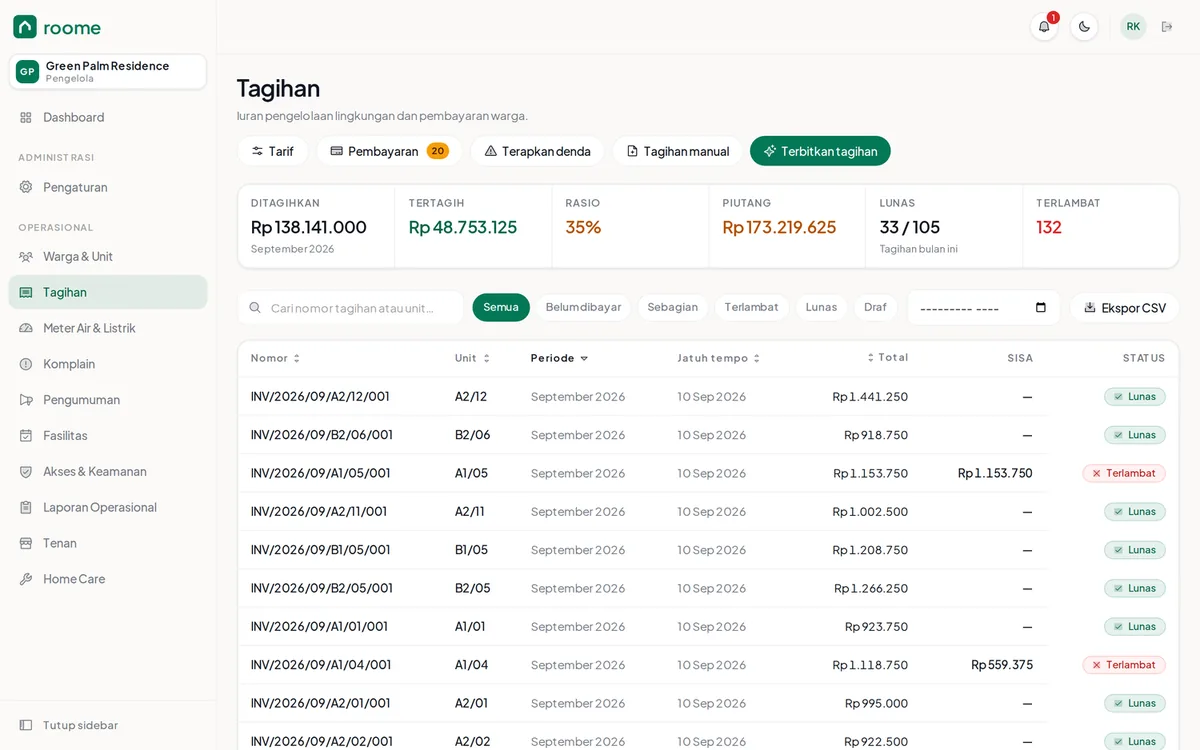Filter by Lunas tab
The height and width of the screenshot is (750, 1200).
coord(821,307)
